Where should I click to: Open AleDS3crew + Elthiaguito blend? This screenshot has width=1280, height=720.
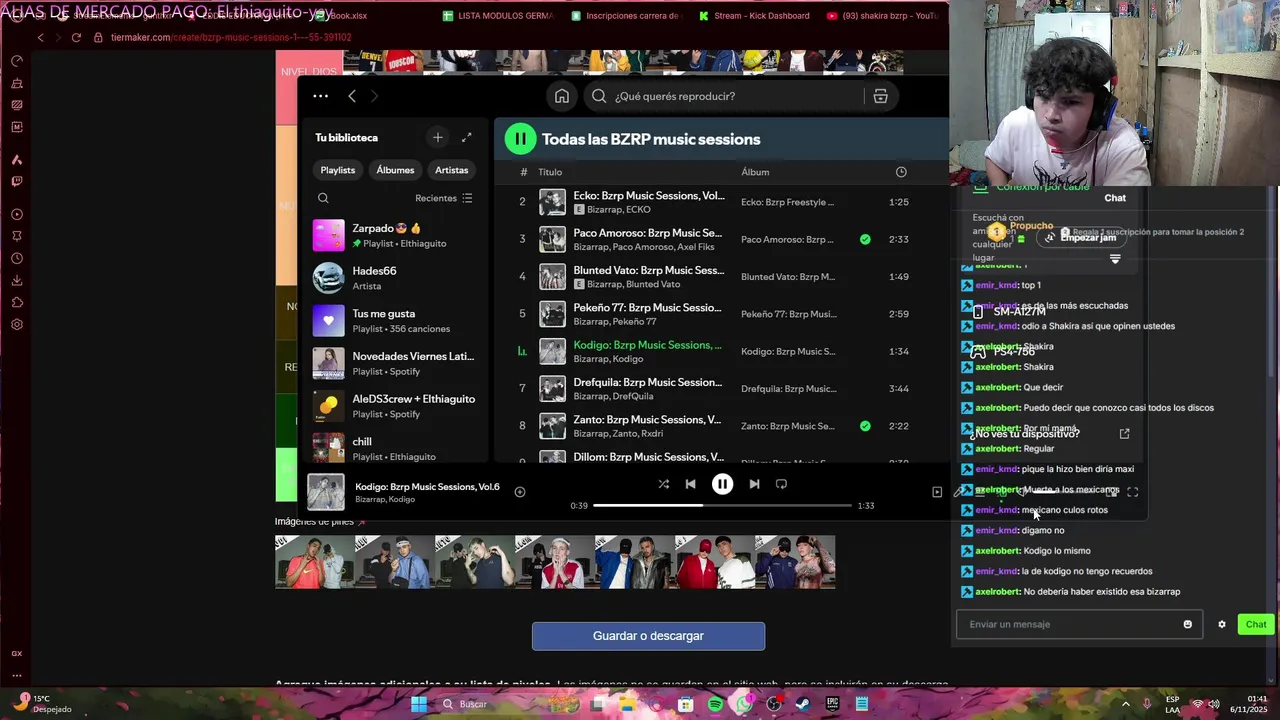tap(393, 406)
